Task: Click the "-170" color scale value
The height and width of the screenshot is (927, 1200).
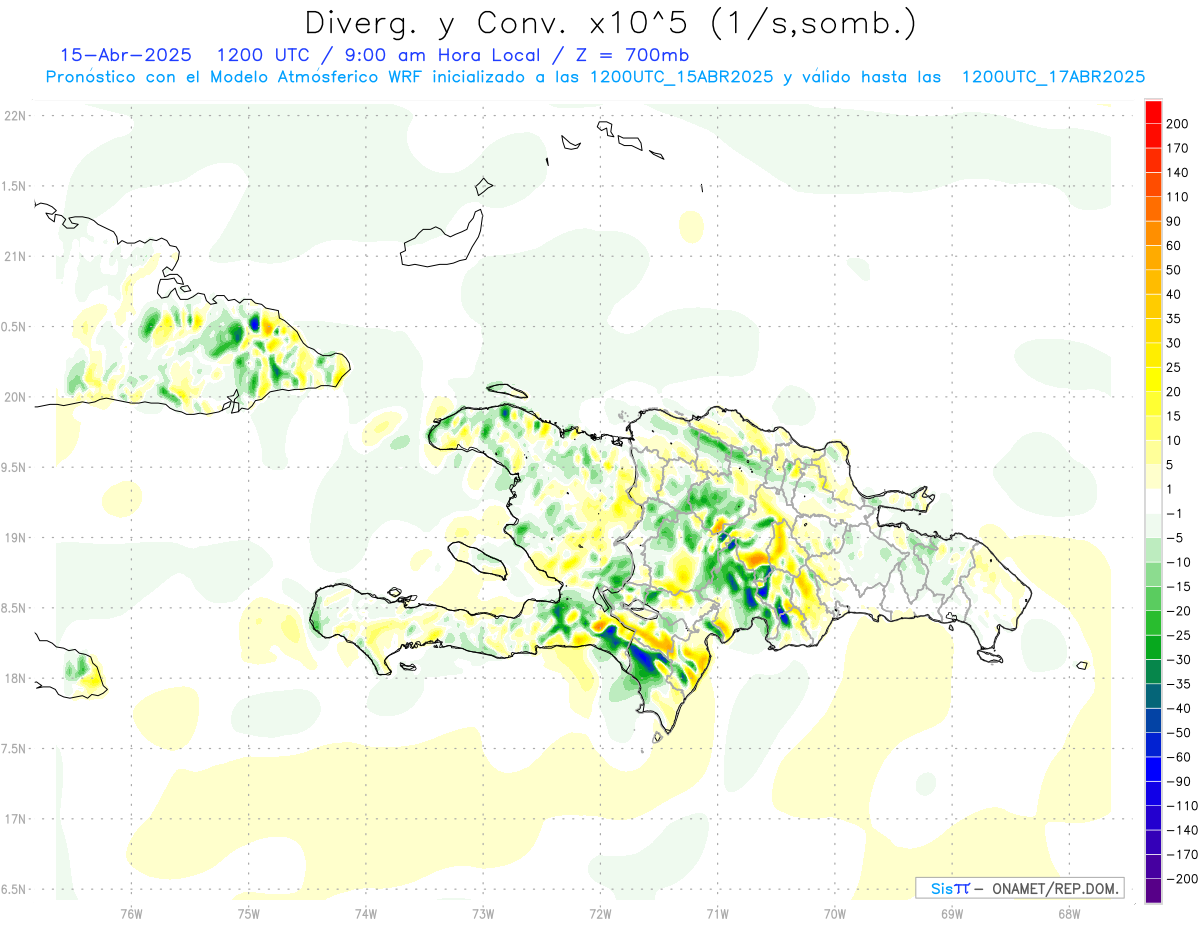Action: (x=1181, y=854)
